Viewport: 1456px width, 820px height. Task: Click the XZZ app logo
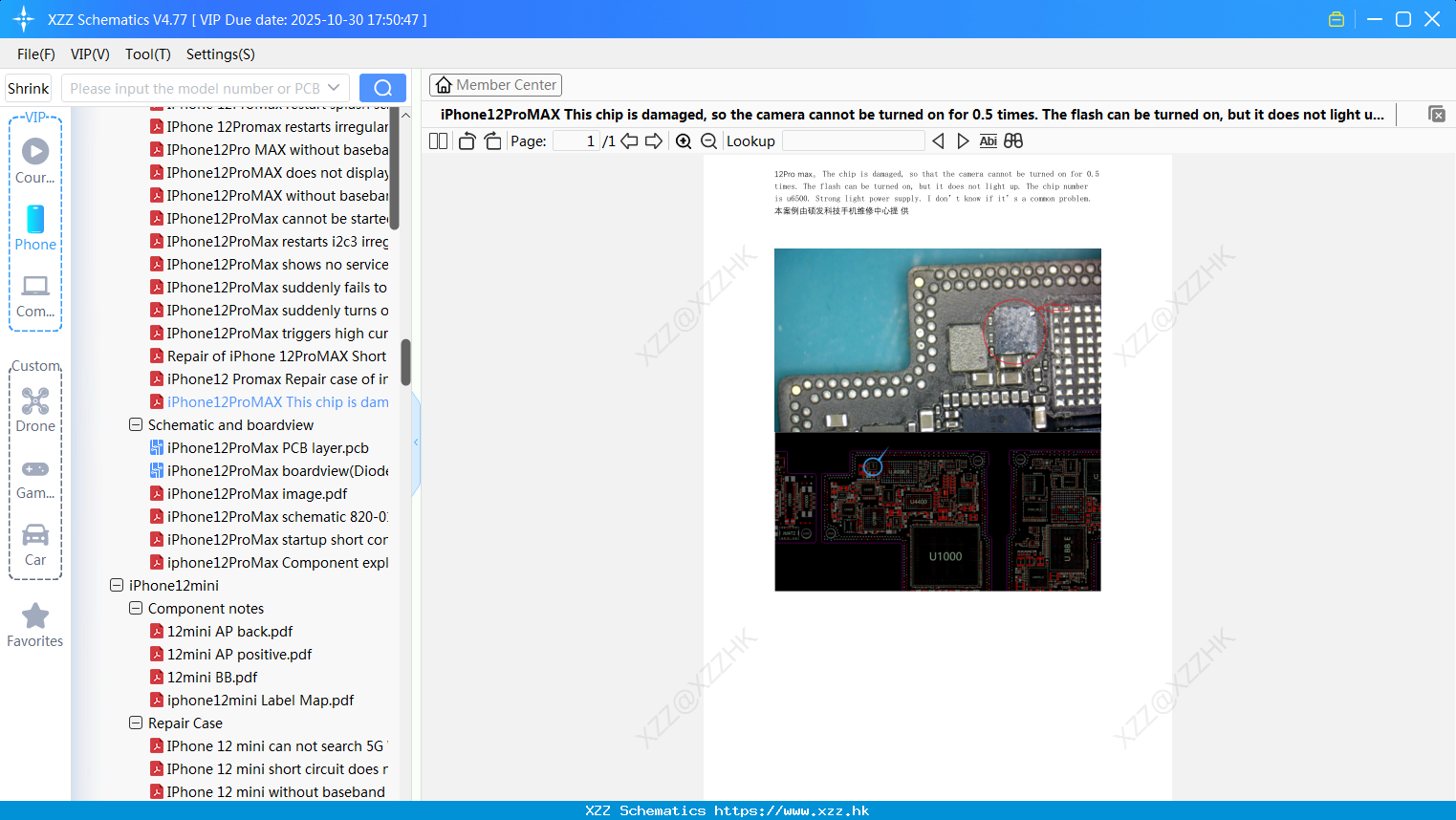click(23, 19)
